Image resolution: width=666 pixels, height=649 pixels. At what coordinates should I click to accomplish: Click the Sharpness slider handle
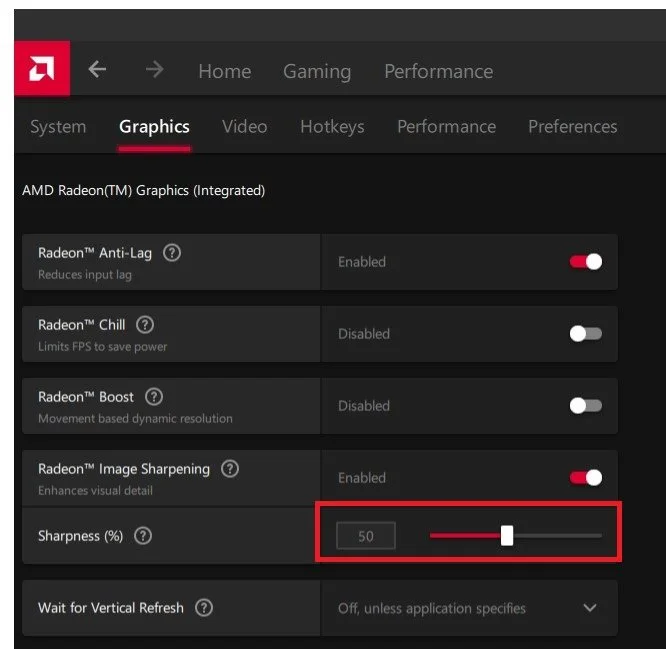point(507,536)
